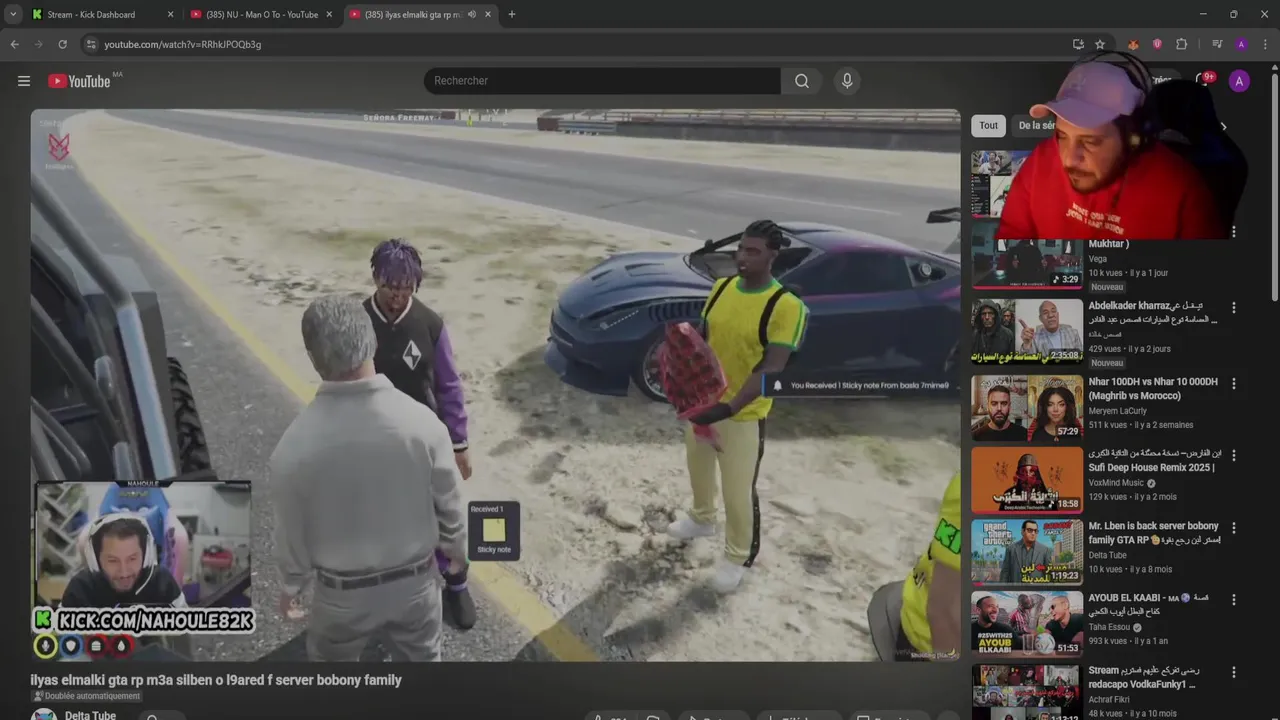Open options menu for AYOUB EL KAABI video

tap(1233, 599)
